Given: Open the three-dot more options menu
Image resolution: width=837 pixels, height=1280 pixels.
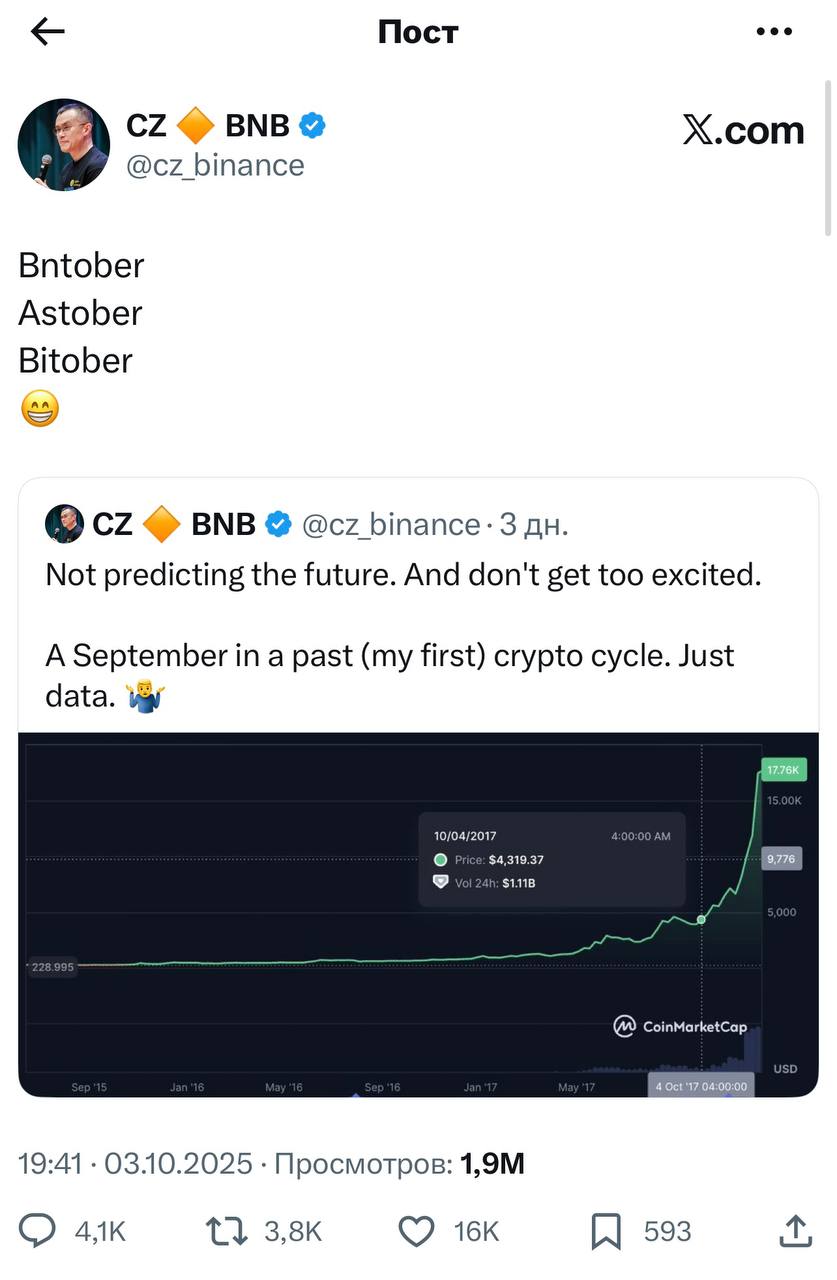Looking at the screenshot, I should pos(774,32).
